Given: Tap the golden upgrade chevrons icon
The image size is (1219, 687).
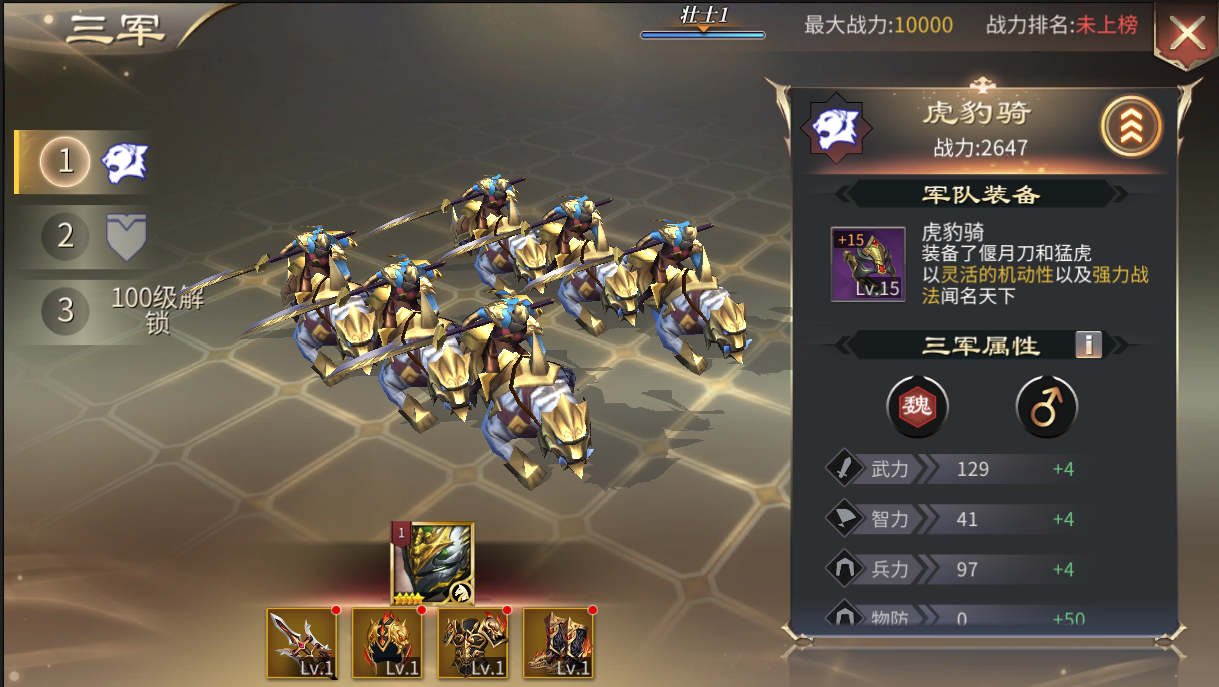Looking at the screenshot, I should pos(1132,126).
